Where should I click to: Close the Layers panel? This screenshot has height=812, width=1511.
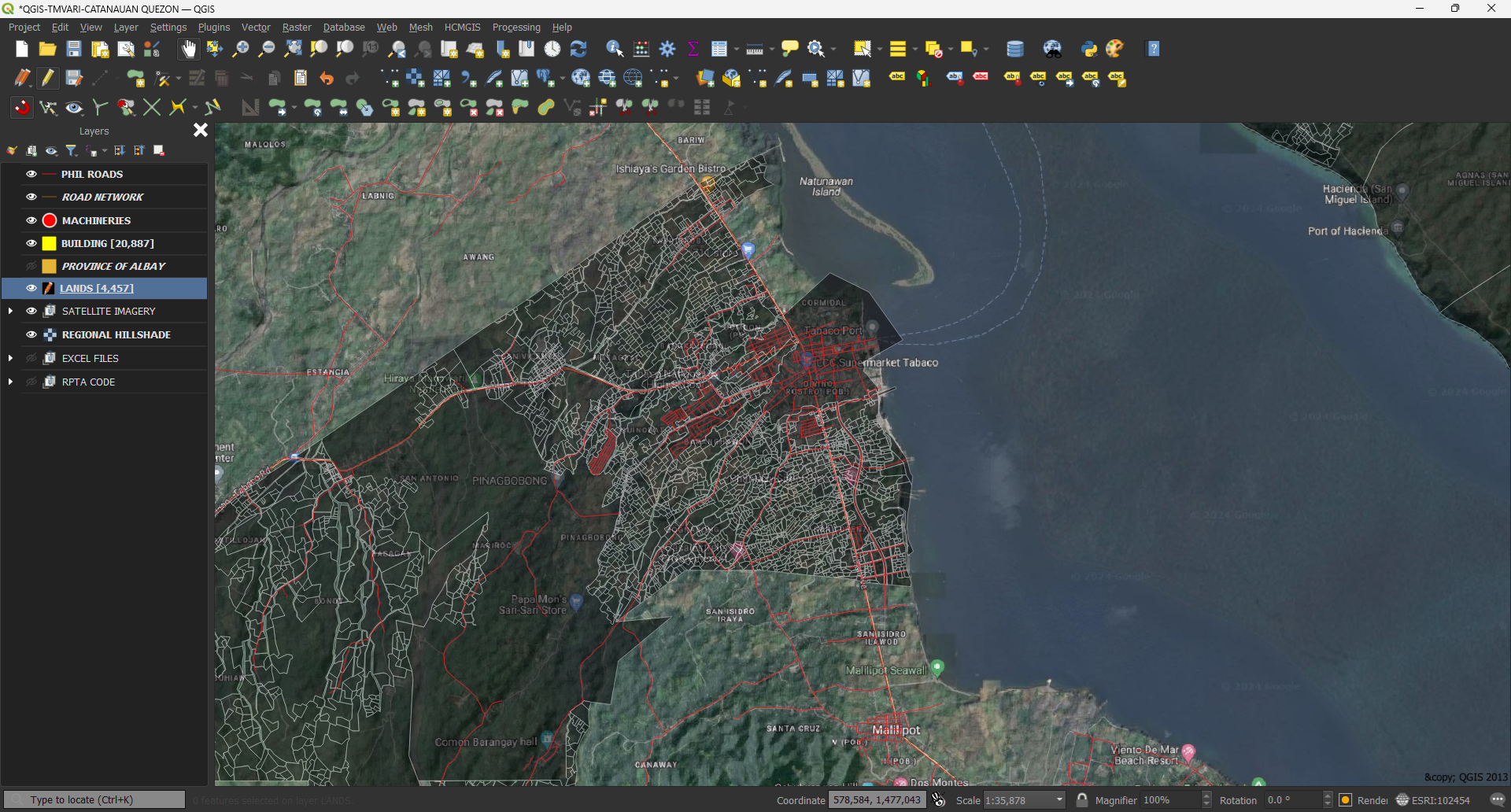(x=201, y=130)
